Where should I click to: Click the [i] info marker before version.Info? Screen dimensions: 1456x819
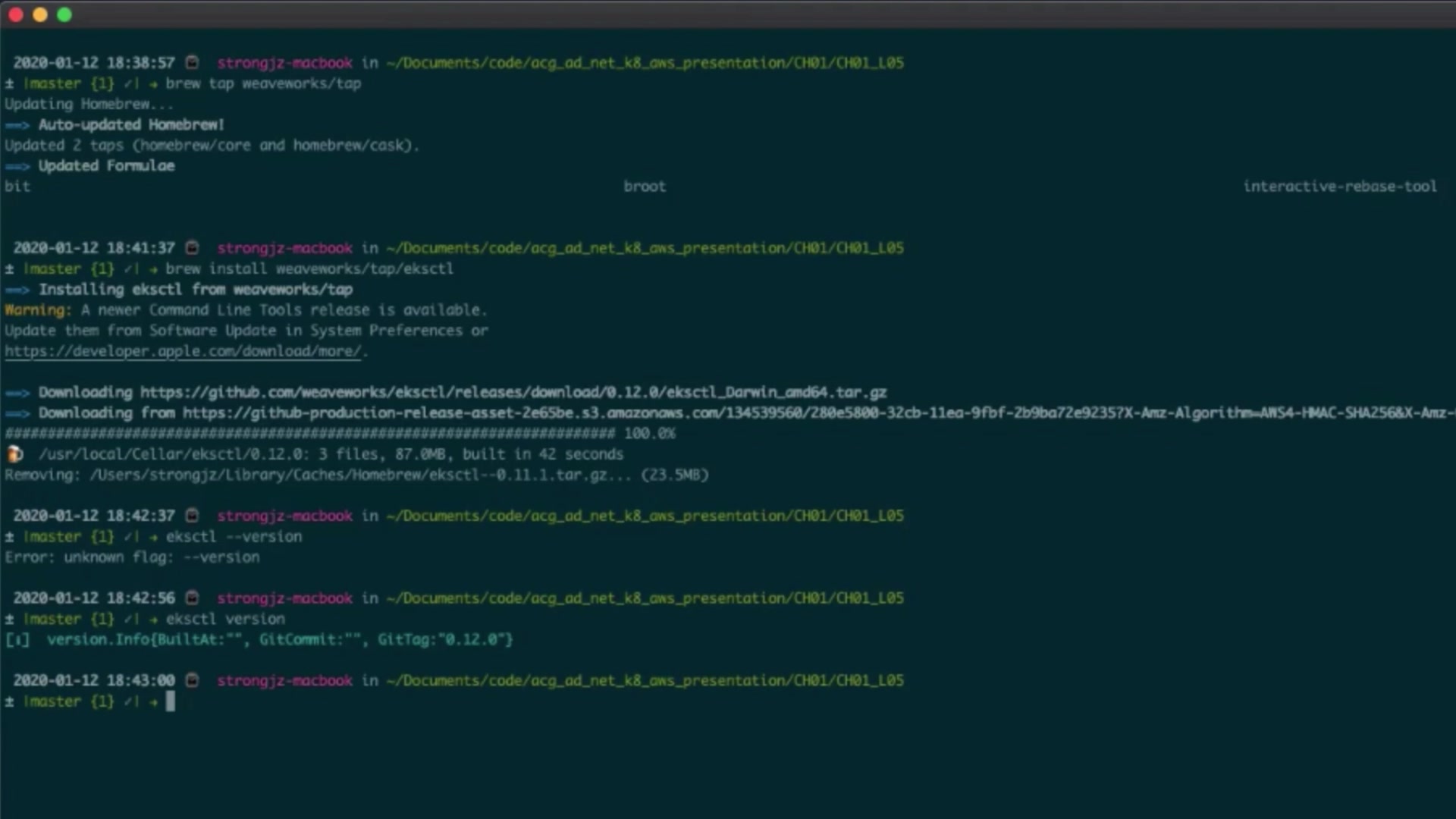[17, 640]
